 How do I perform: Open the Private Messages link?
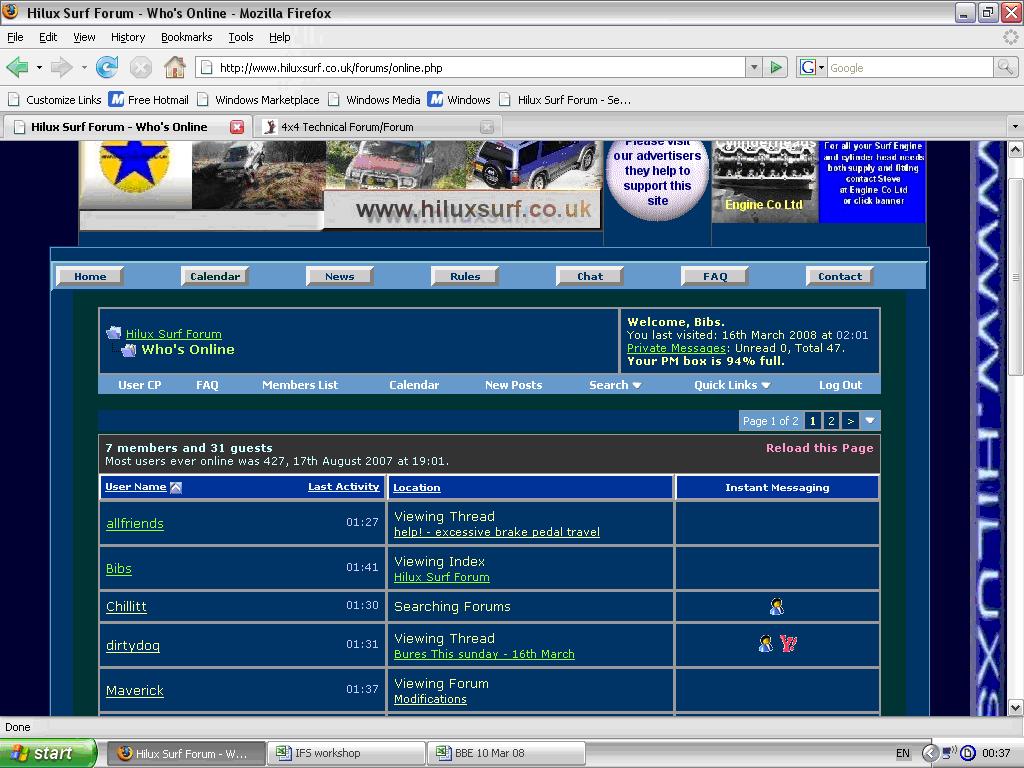pos(676,348)
